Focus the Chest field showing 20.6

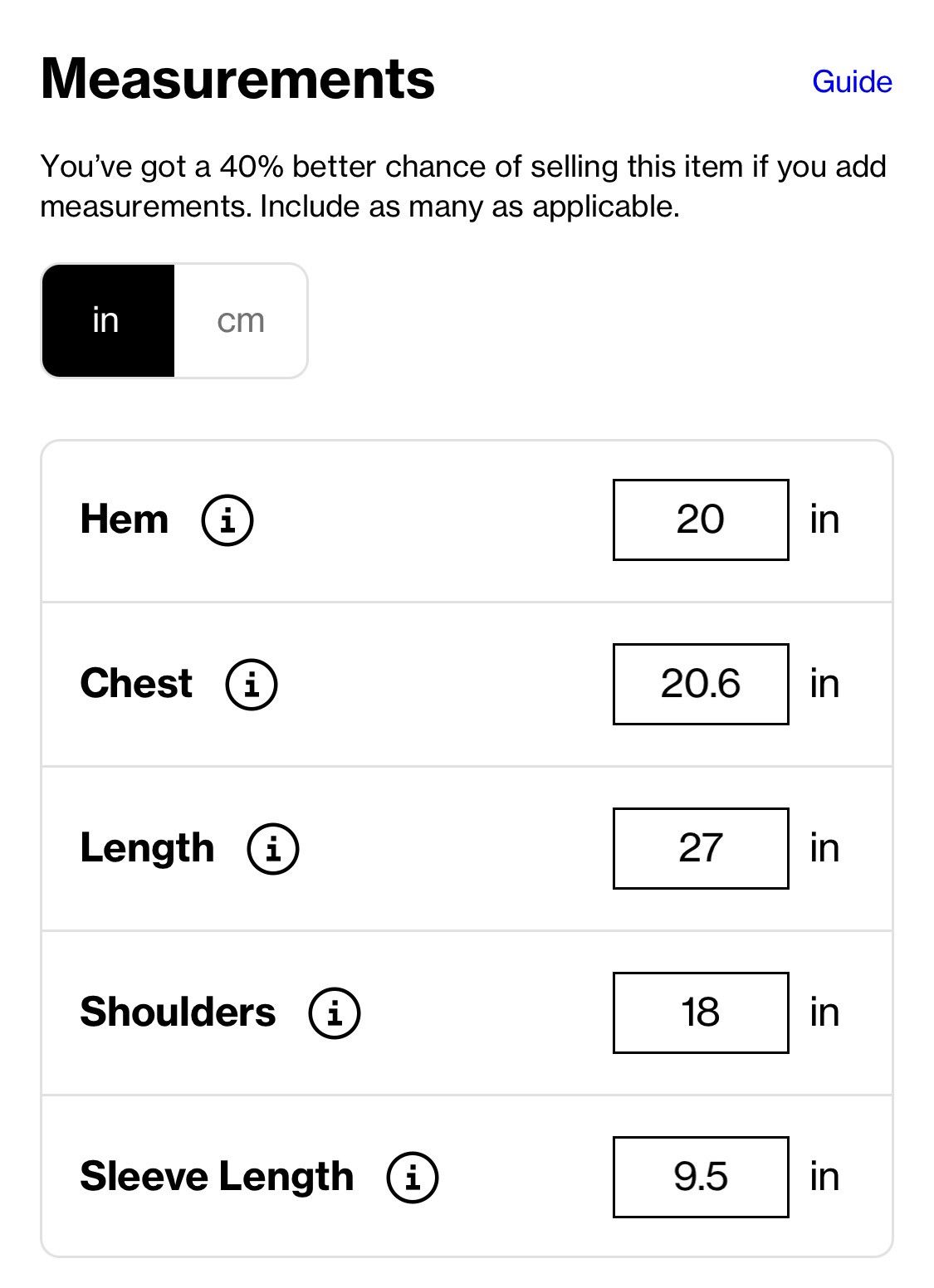[701, 684]
